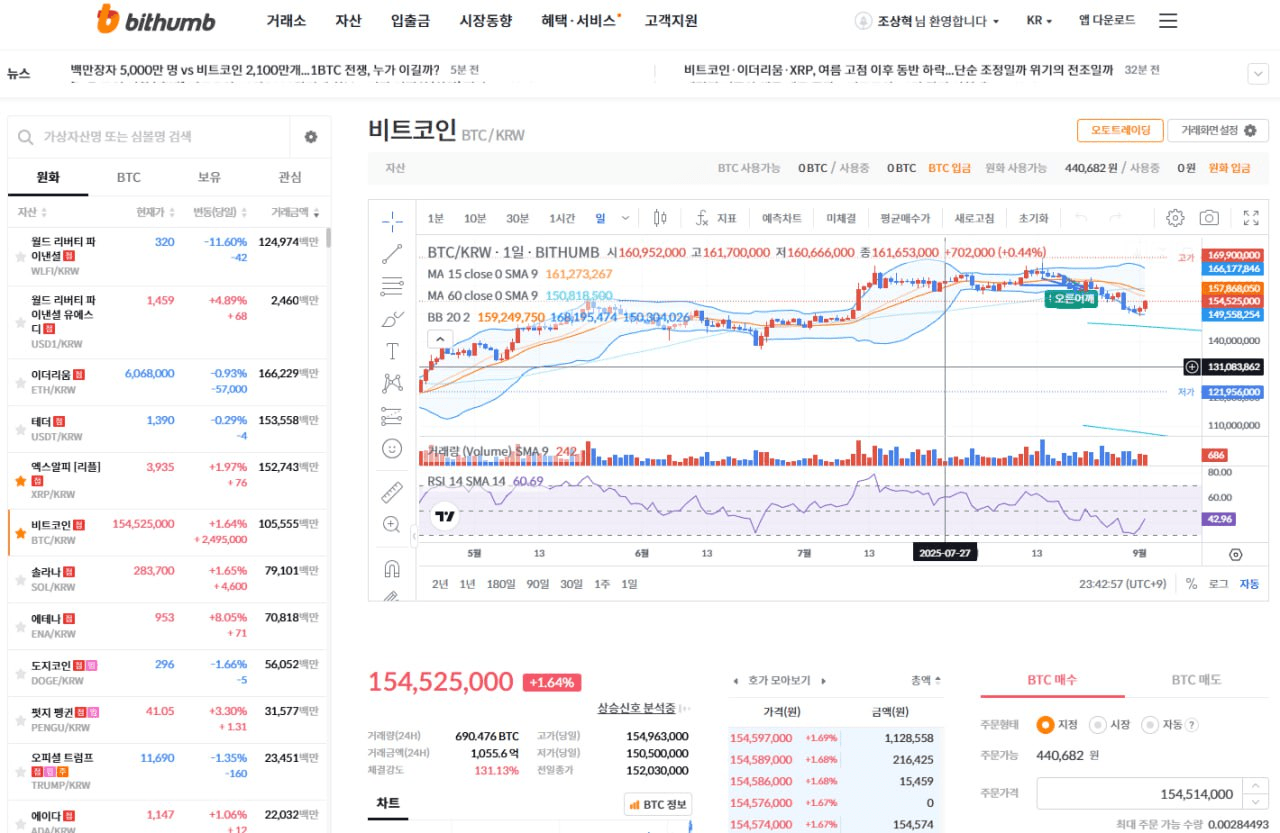Click the 주문가격 input field
The width and height of the screenshot is (1280, 833).
(x=1138, y=794)
